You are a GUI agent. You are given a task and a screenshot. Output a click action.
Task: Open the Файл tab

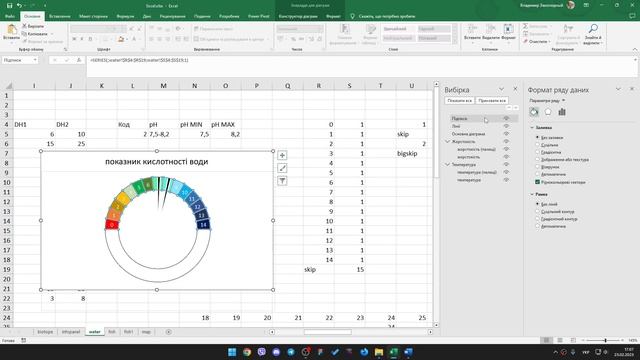[10, 16]
